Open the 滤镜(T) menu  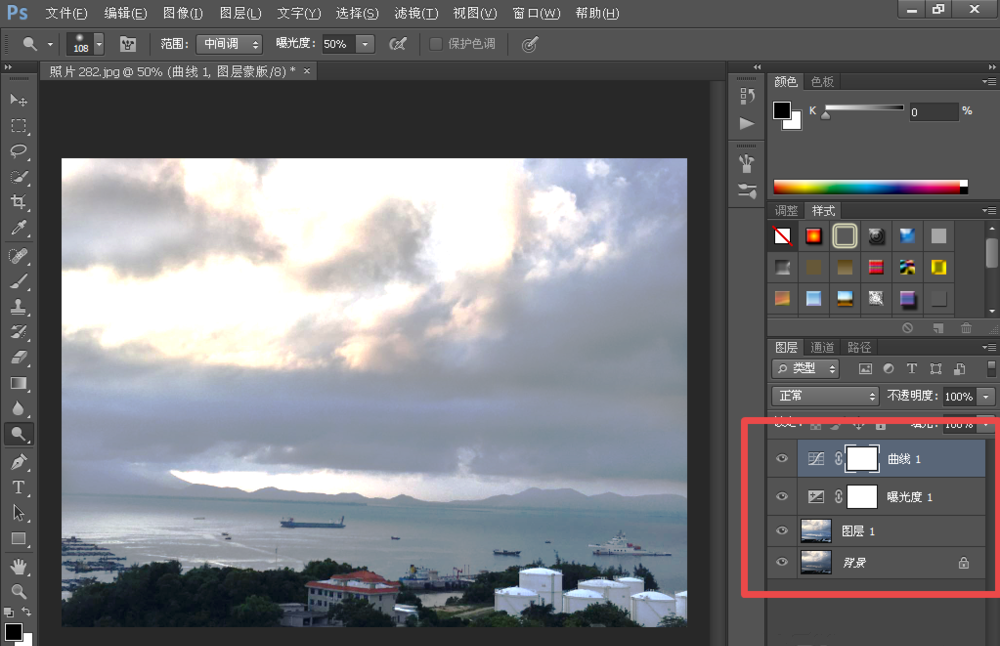click(x=416, y=13)
